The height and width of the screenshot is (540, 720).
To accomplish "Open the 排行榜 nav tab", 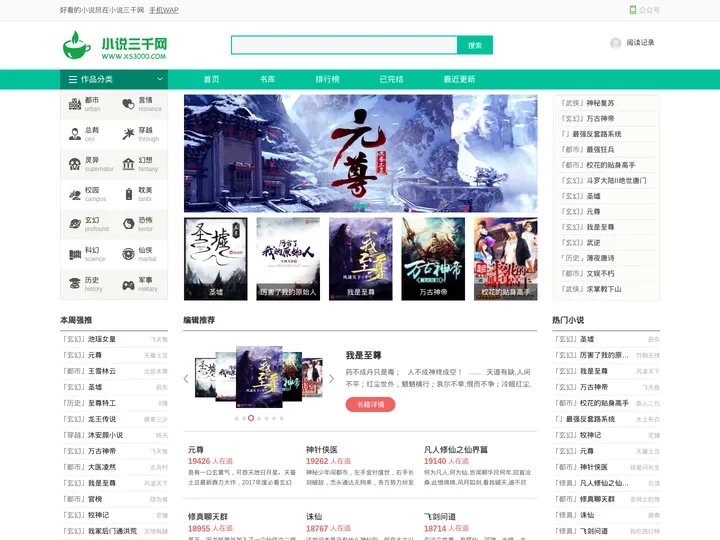I will [327, 79].
